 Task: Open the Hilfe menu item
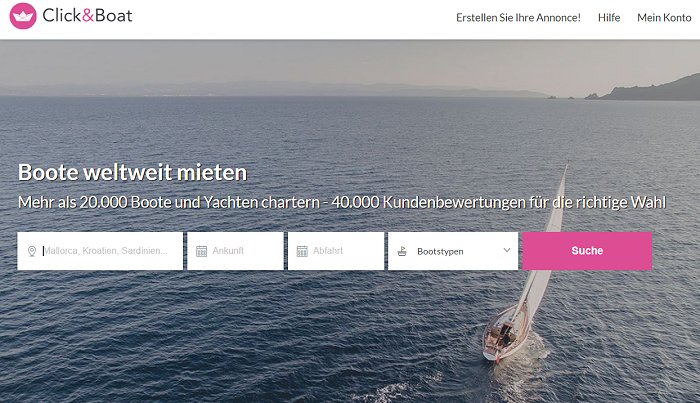[x=609, y=17]
